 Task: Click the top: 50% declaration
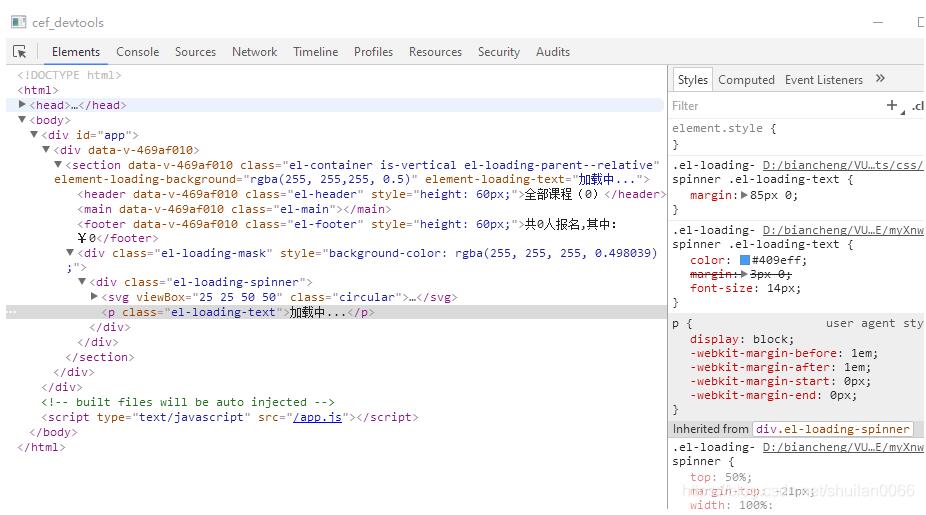[720, 477]
